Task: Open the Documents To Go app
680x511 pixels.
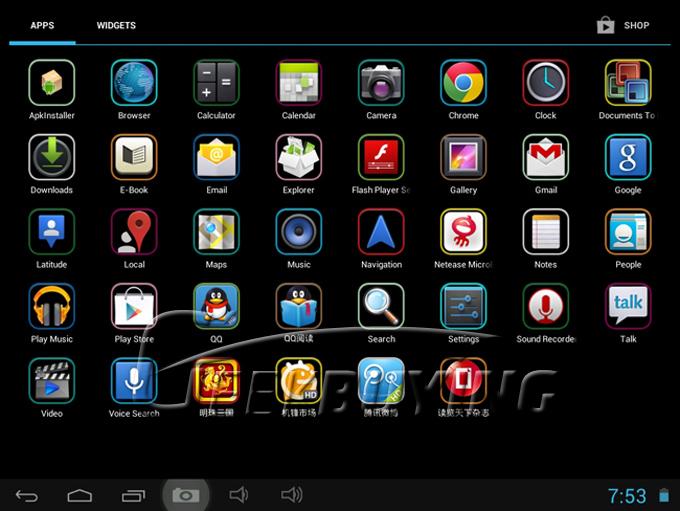Action: (x=628, y=83)
